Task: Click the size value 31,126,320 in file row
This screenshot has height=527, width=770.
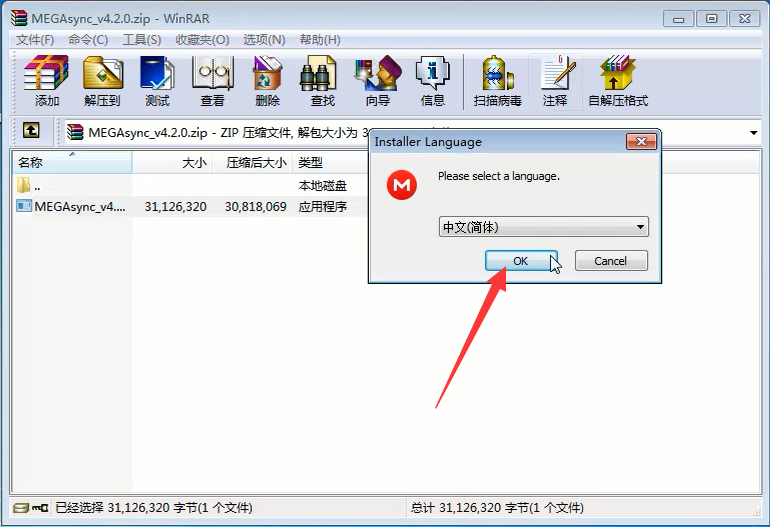Action: (175, 207)
